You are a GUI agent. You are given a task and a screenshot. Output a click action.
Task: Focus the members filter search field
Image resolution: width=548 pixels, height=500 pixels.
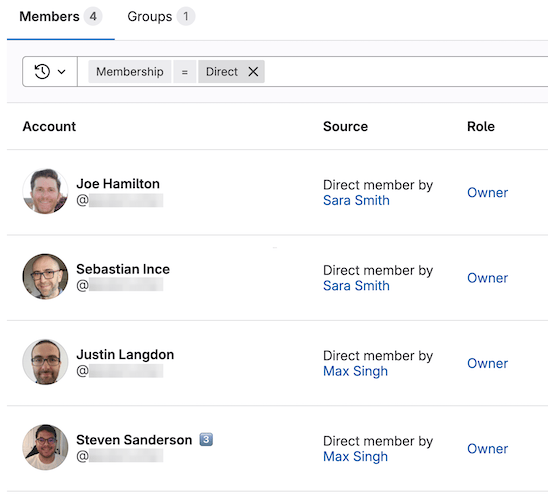(x=405, y=72)
